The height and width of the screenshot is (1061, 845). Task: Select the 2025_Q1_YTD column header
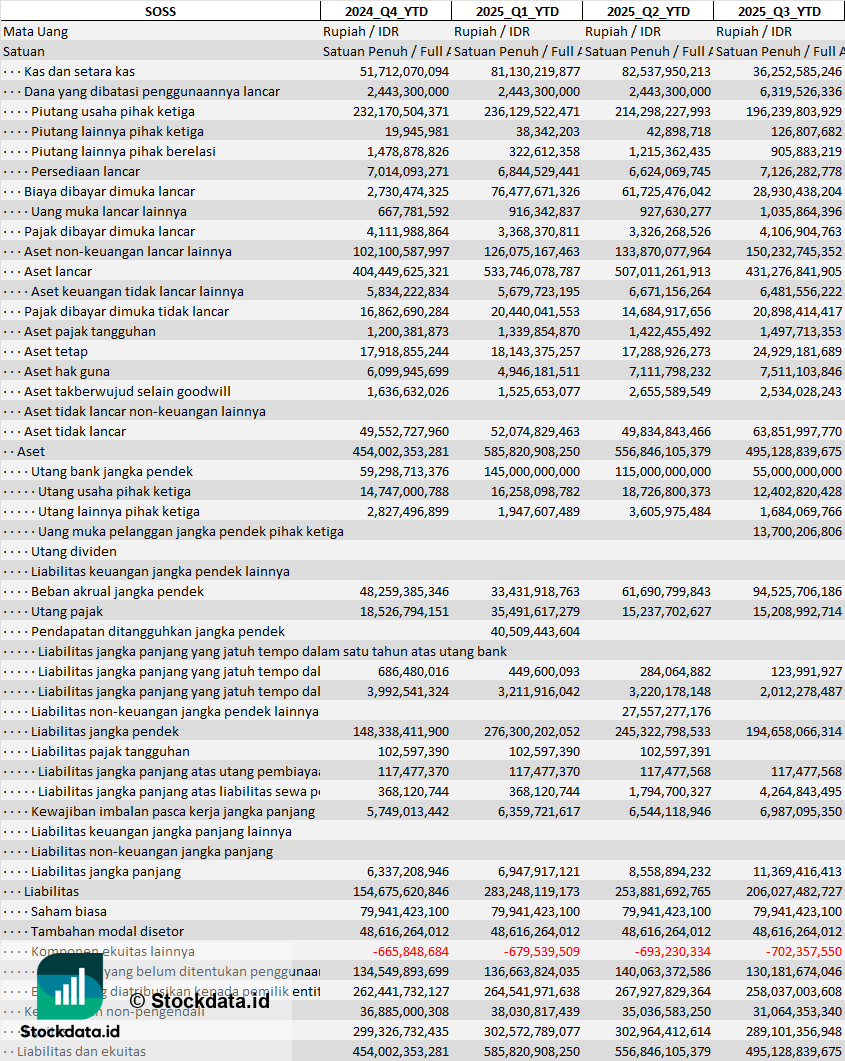click(517, 12)
